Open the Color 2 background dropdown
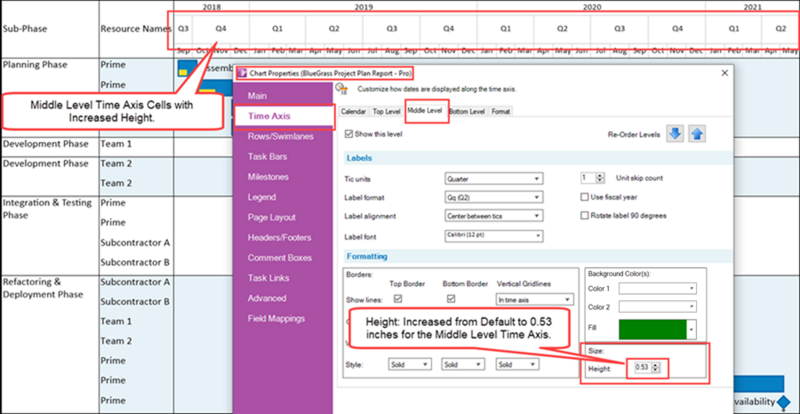The image size is (800, 414). pos(658,307)
